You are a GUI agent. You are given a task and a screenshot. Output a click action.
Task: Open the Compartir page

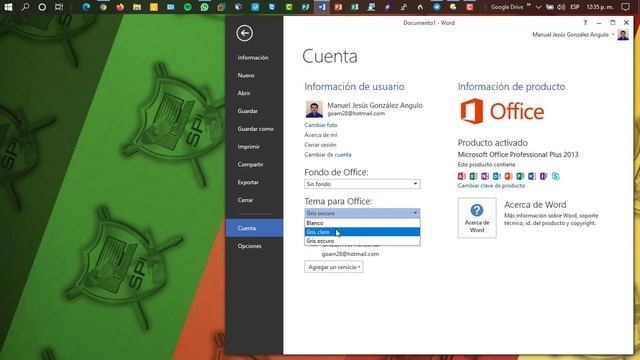click(x=251, y=164)
